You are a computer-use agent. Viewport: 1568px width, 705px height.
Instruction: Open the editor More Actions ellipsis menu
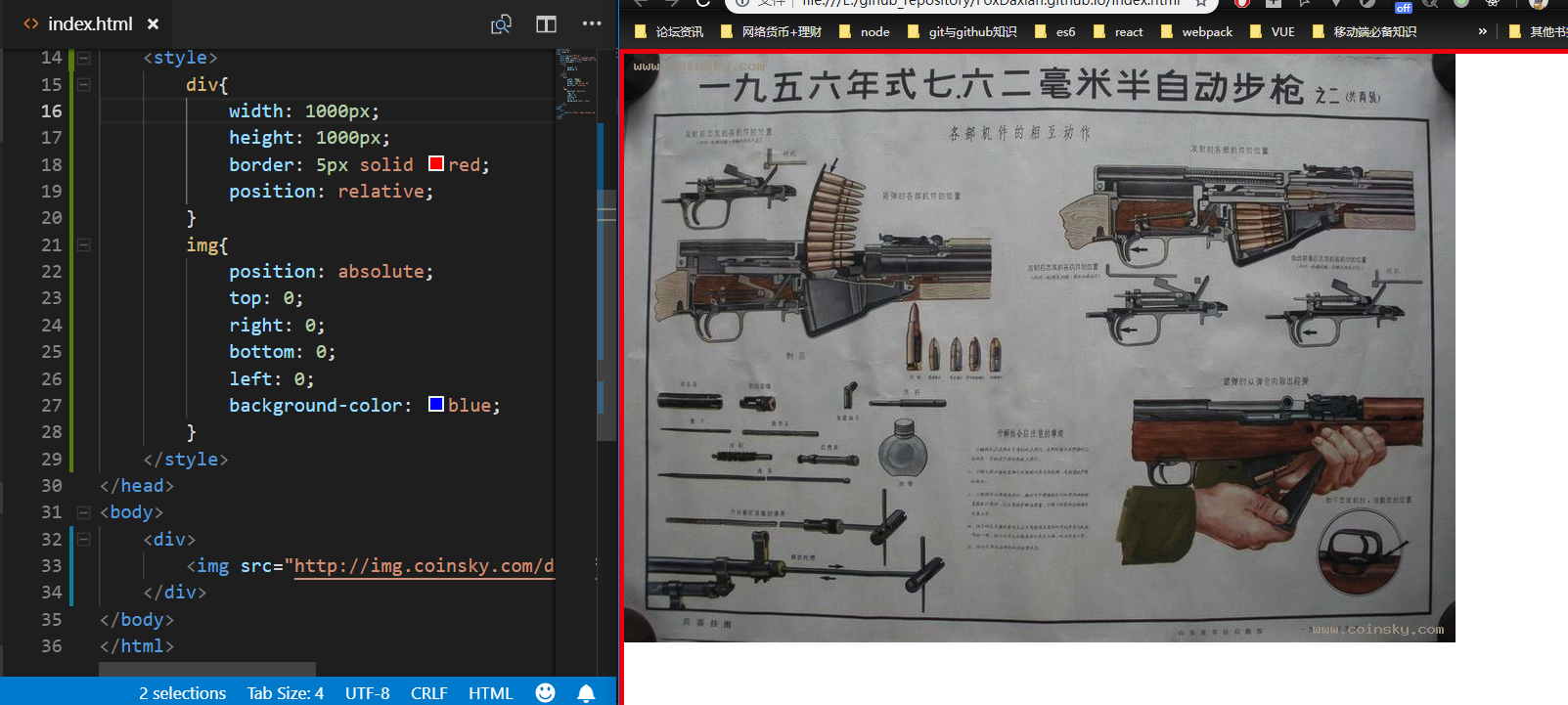[592, 23]
